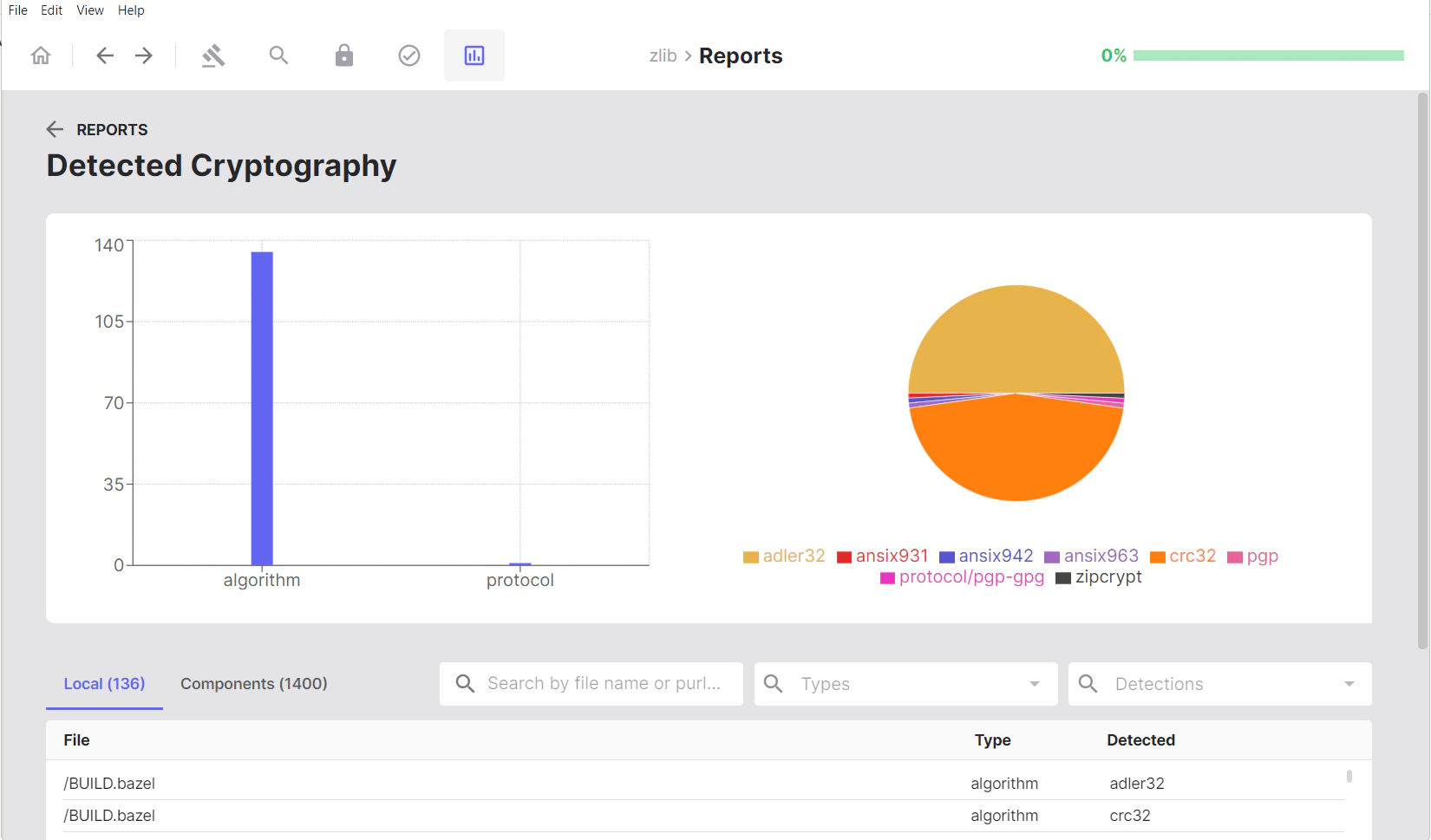The width and height of the screenshot is (1431, 840).
Task: Toggle the ansix942 legend entry
Action: (x=987, y=557)
